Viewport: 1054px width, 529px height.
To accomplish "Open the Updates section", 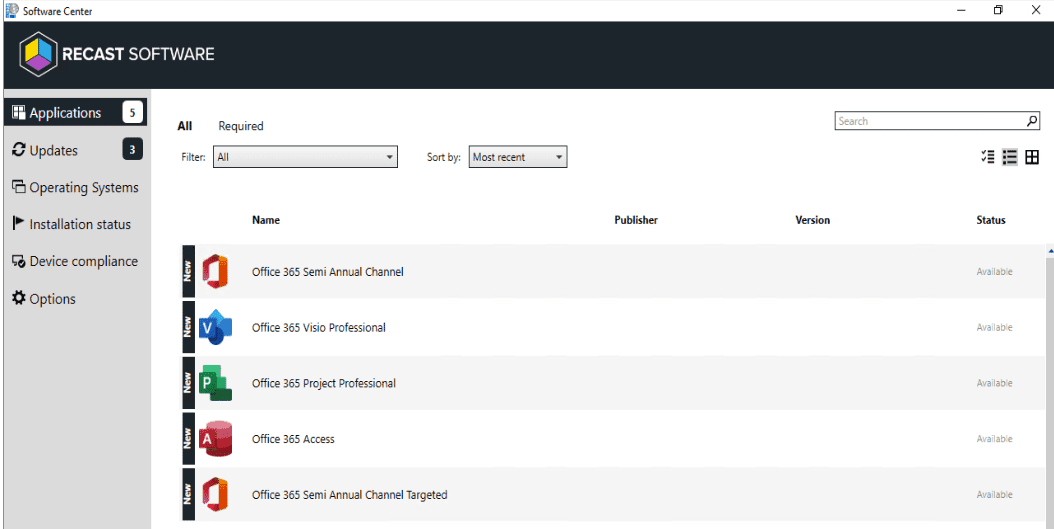I will tap(54, 150).
